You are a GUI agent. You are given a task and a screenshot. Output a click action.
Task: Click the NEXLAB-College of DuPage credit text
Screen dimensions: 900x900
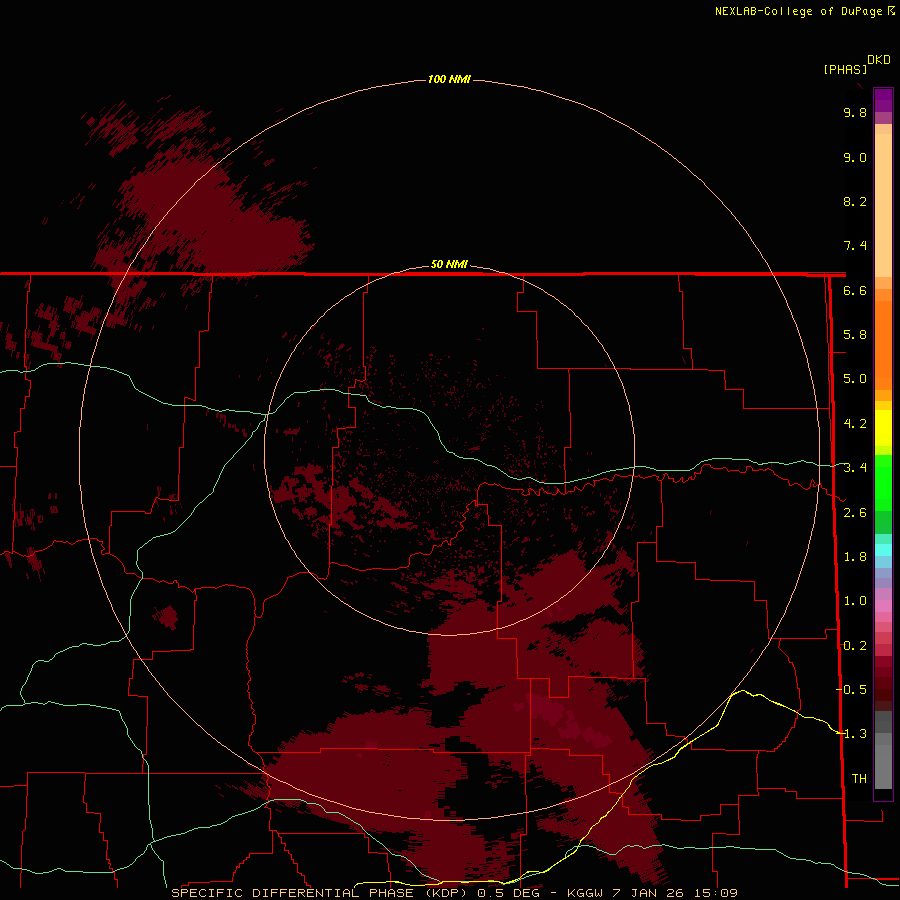click(798, 11)
